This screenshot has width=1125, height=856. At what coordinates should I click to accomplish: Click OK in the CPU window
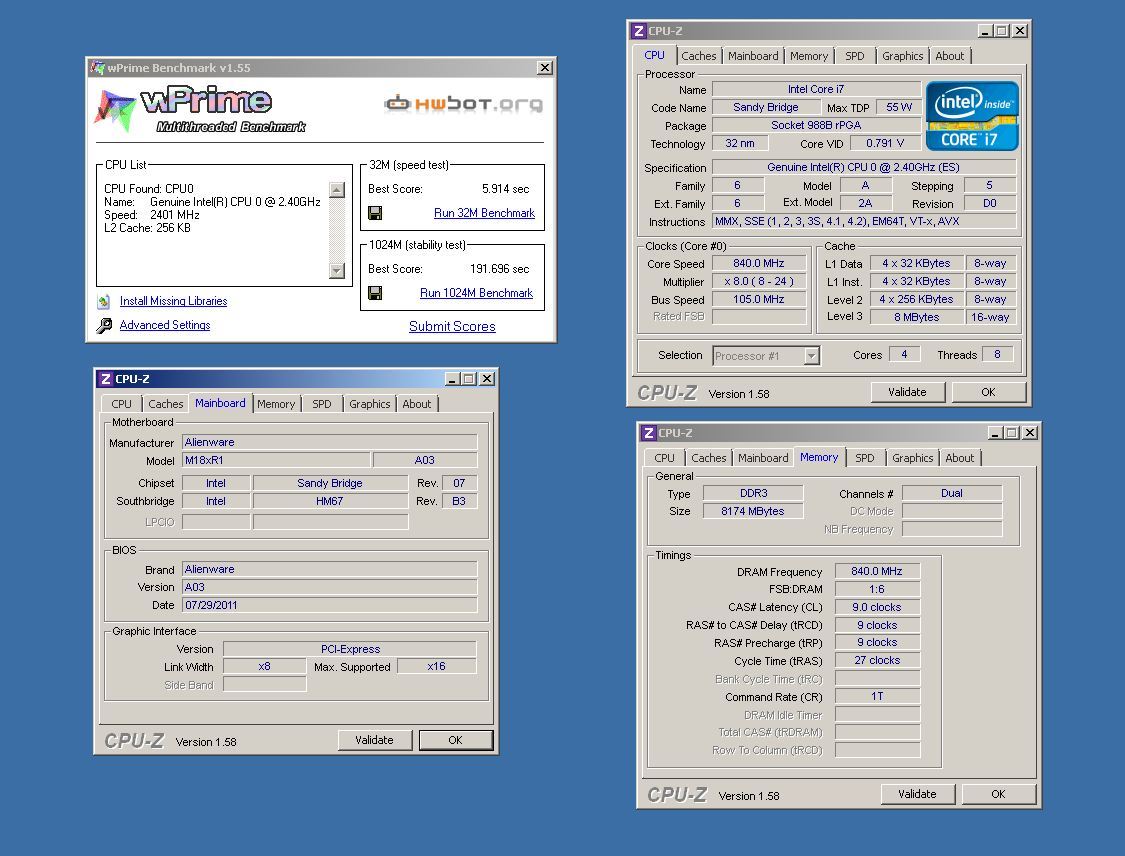(x=988, y=392)
